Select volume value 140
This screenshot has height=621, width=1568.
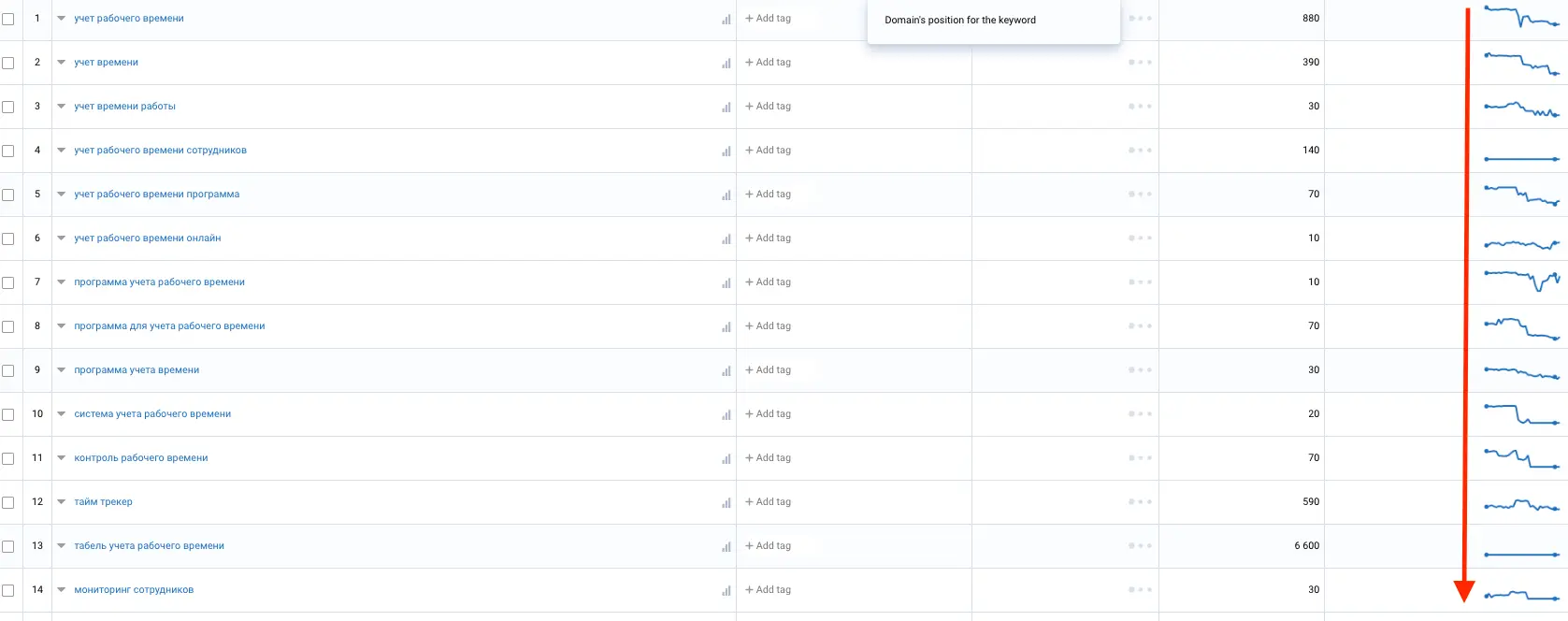click(x=1311, y=151)
